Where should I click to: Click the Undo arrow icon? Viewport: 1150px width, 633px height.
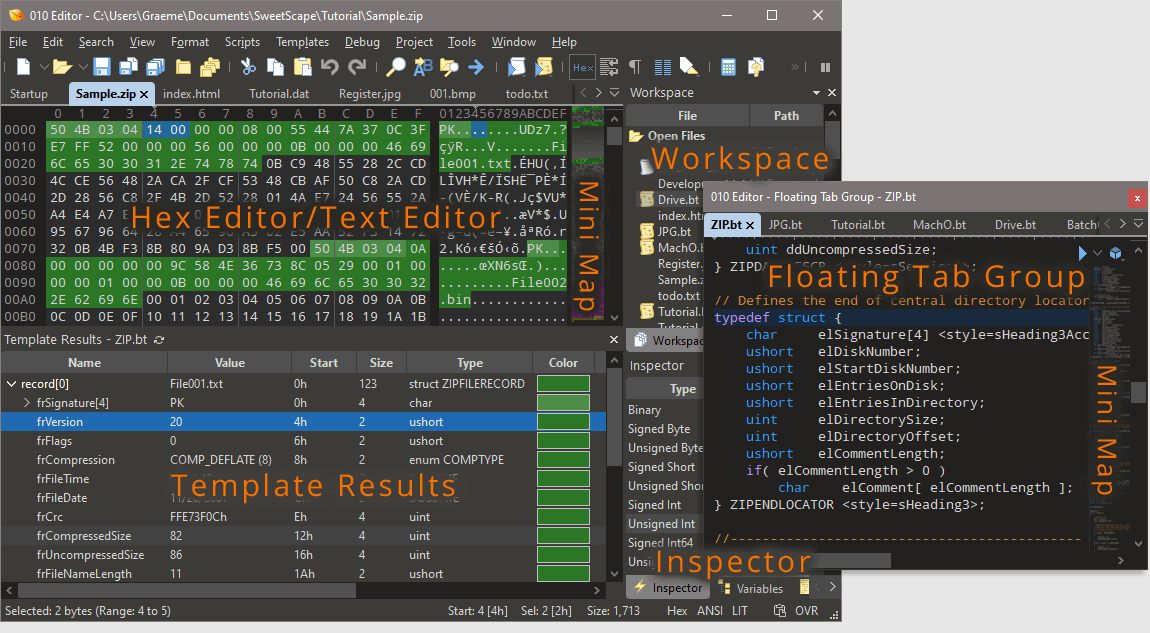[x=329, y=67]
